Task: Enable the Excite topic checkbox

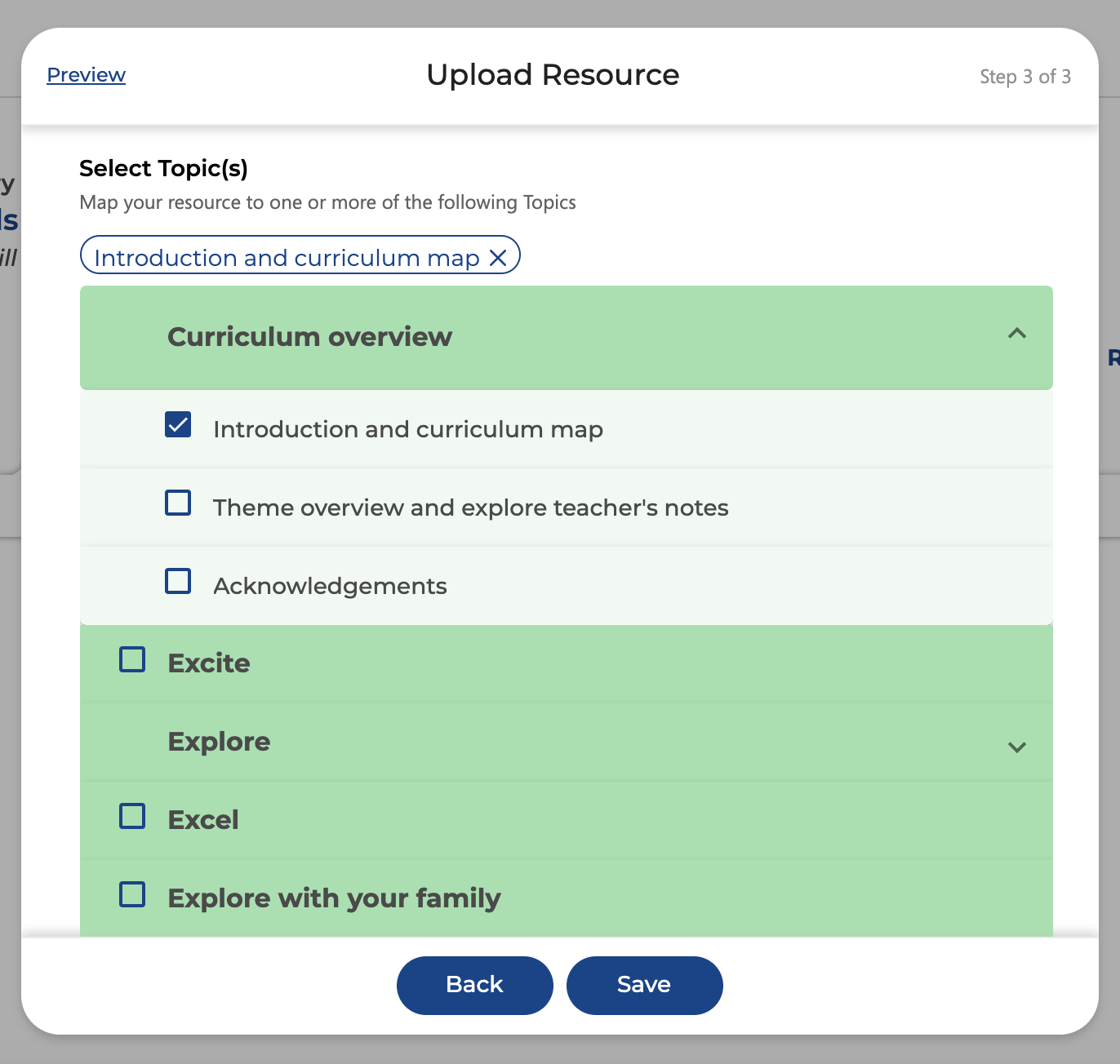Action: 132,660
